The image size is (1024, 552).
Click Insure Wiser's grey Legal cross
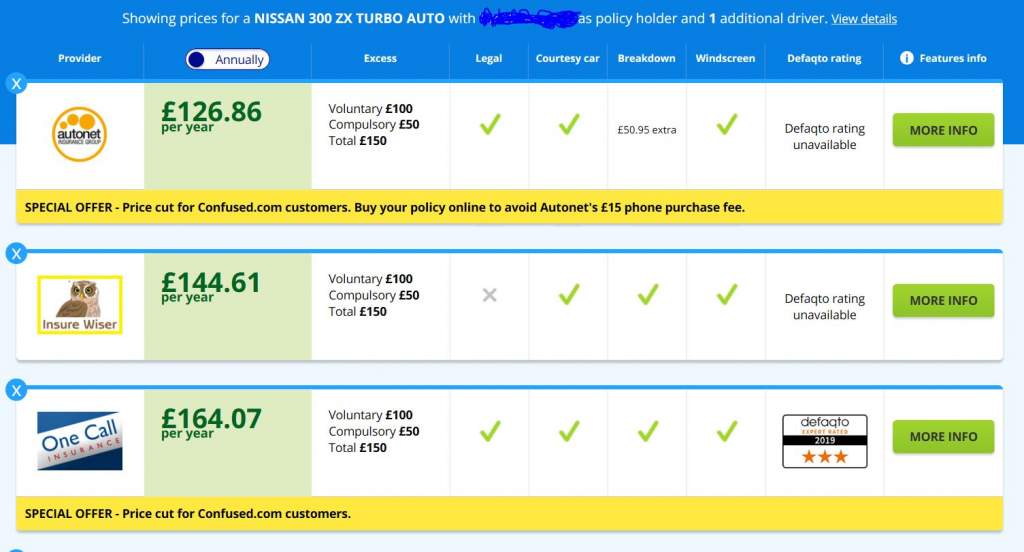coord(489,295)
